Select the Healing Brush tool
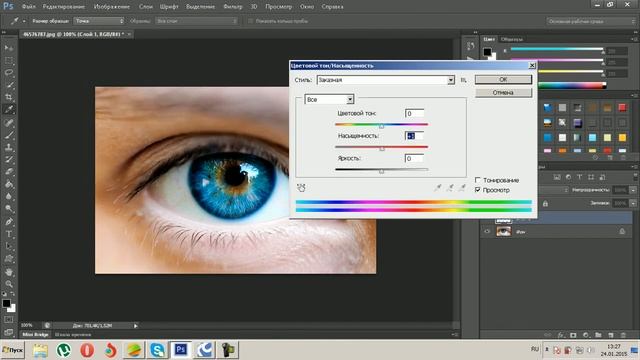 pos(9,123)
